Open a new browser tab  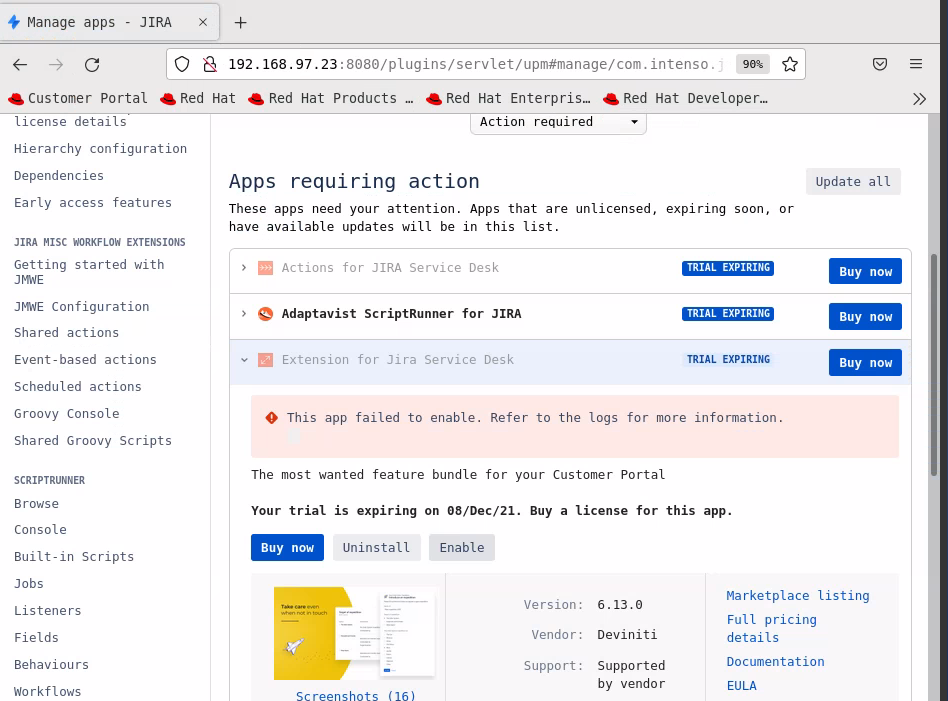241,22
